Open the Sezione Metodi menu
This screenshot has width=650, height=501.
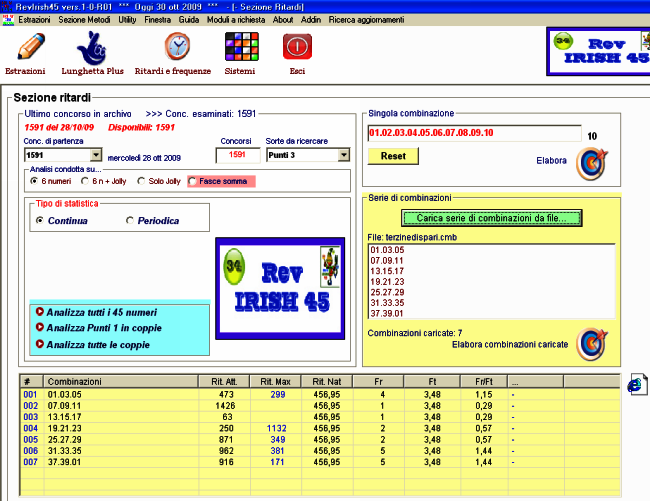tap(84, 19)
